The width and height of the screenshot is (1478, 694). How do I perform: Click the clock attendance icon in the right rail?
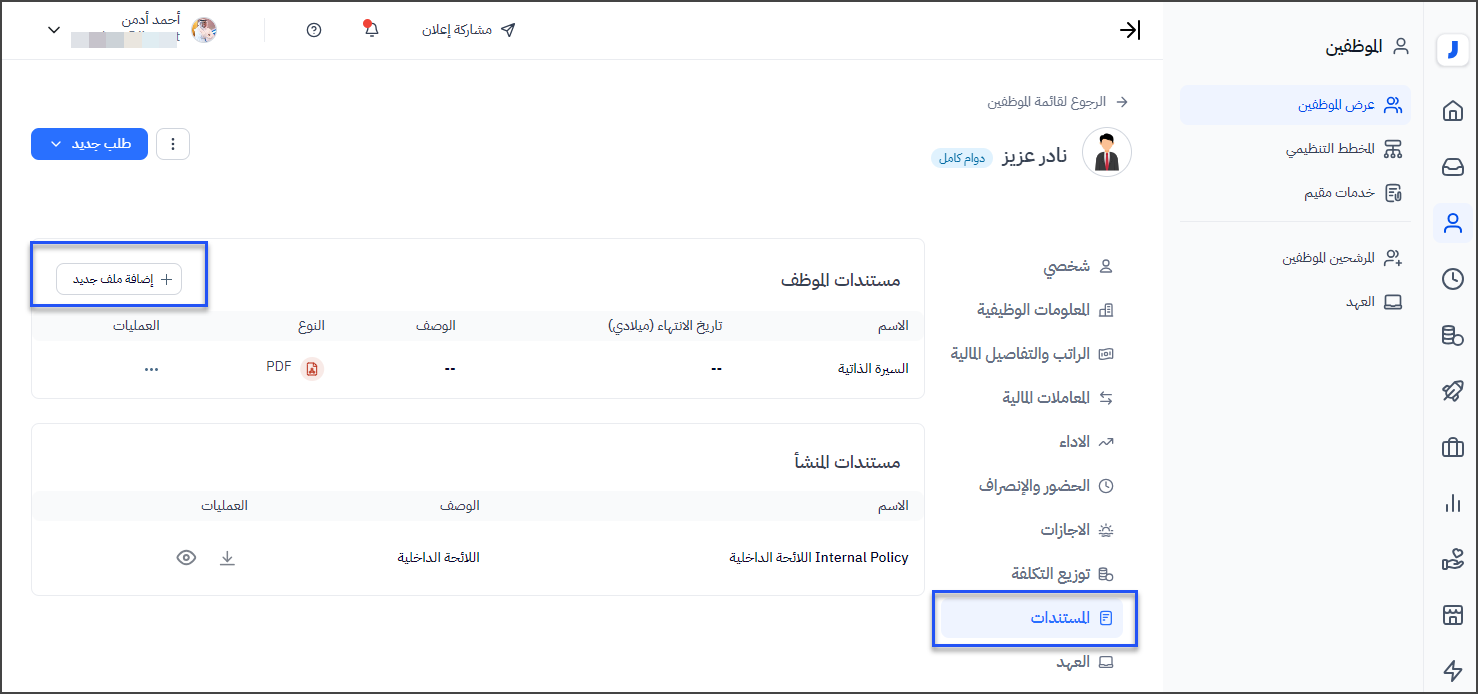pos(1452,280)
